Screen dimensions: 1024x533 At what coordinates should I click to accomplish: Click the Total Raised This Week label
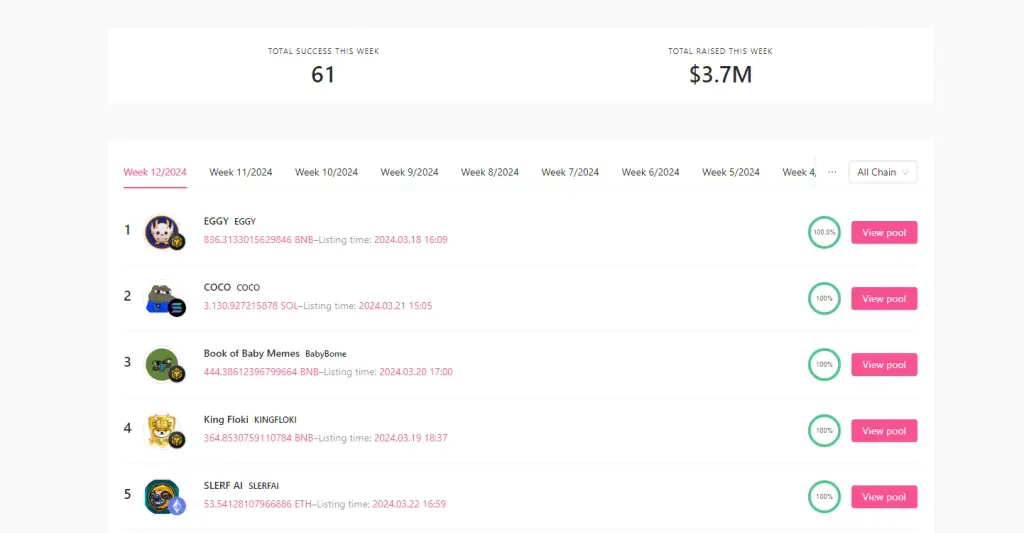tap(720, 51)
